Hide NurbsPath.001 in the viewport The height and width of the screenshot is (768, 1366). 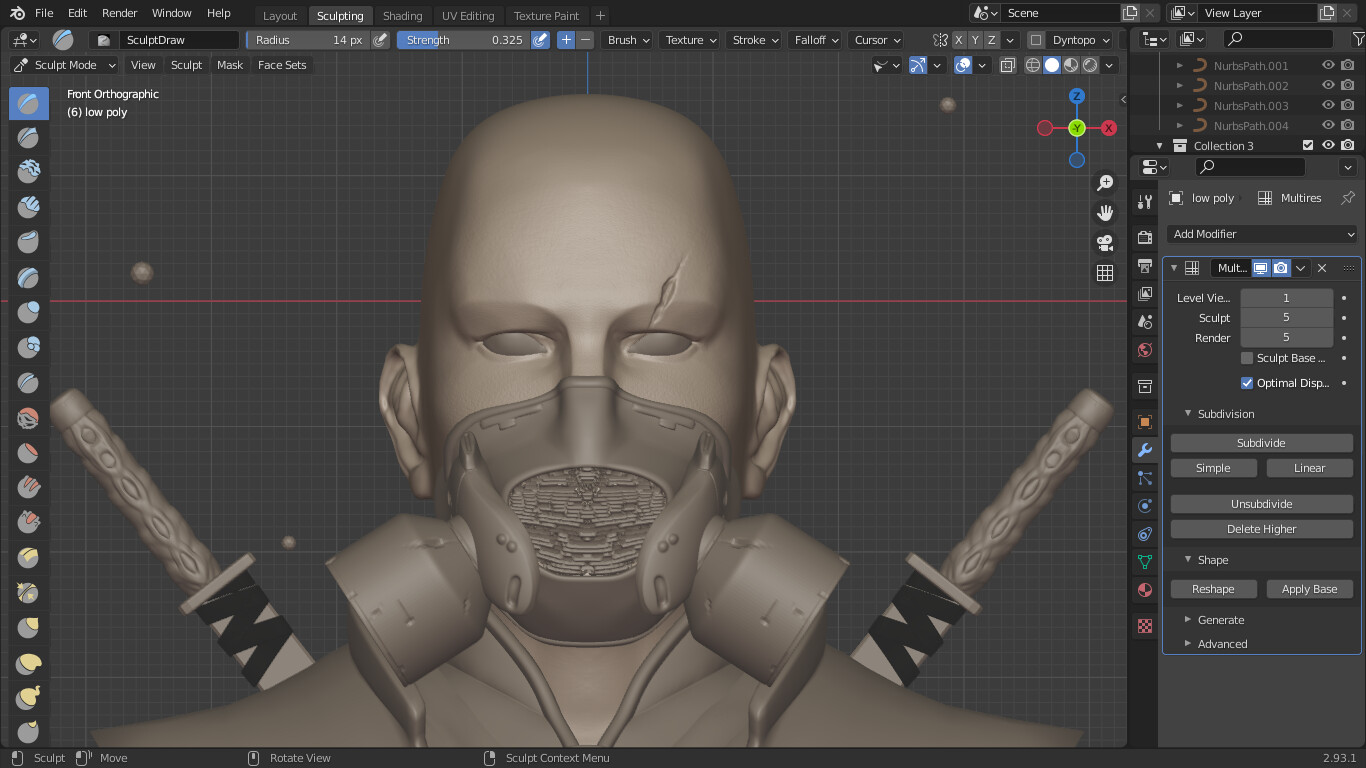[x=1327, y=65]
